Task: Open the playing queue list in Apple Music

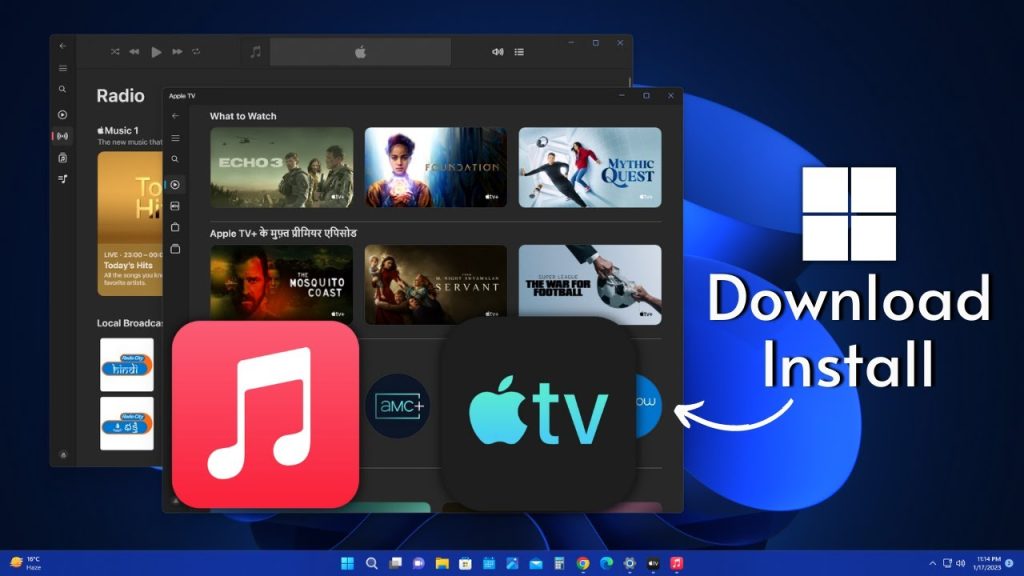Action: tap(519, 52)
